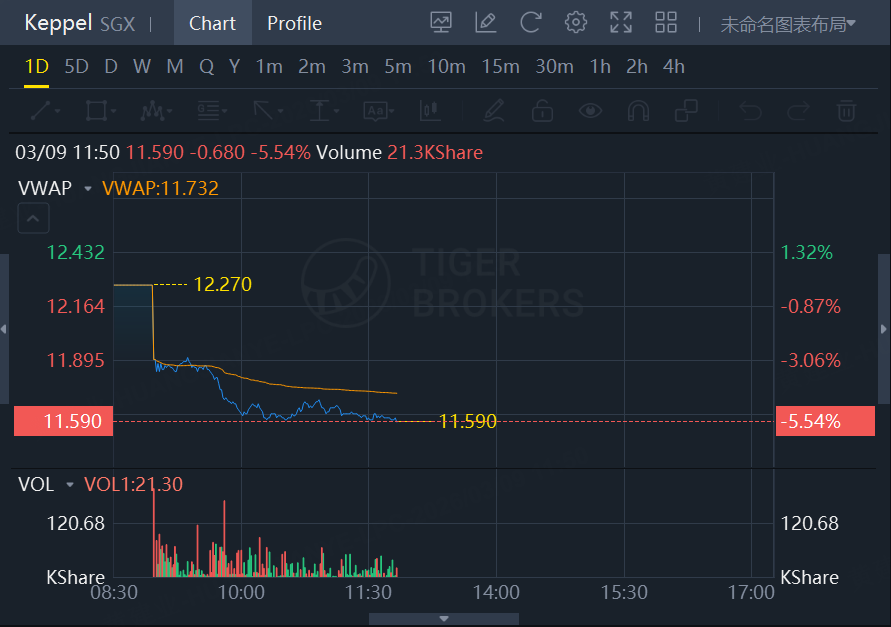
Task: Select the 5D timeframe tab
Action: pyautogui.click(x=76, y=67)
